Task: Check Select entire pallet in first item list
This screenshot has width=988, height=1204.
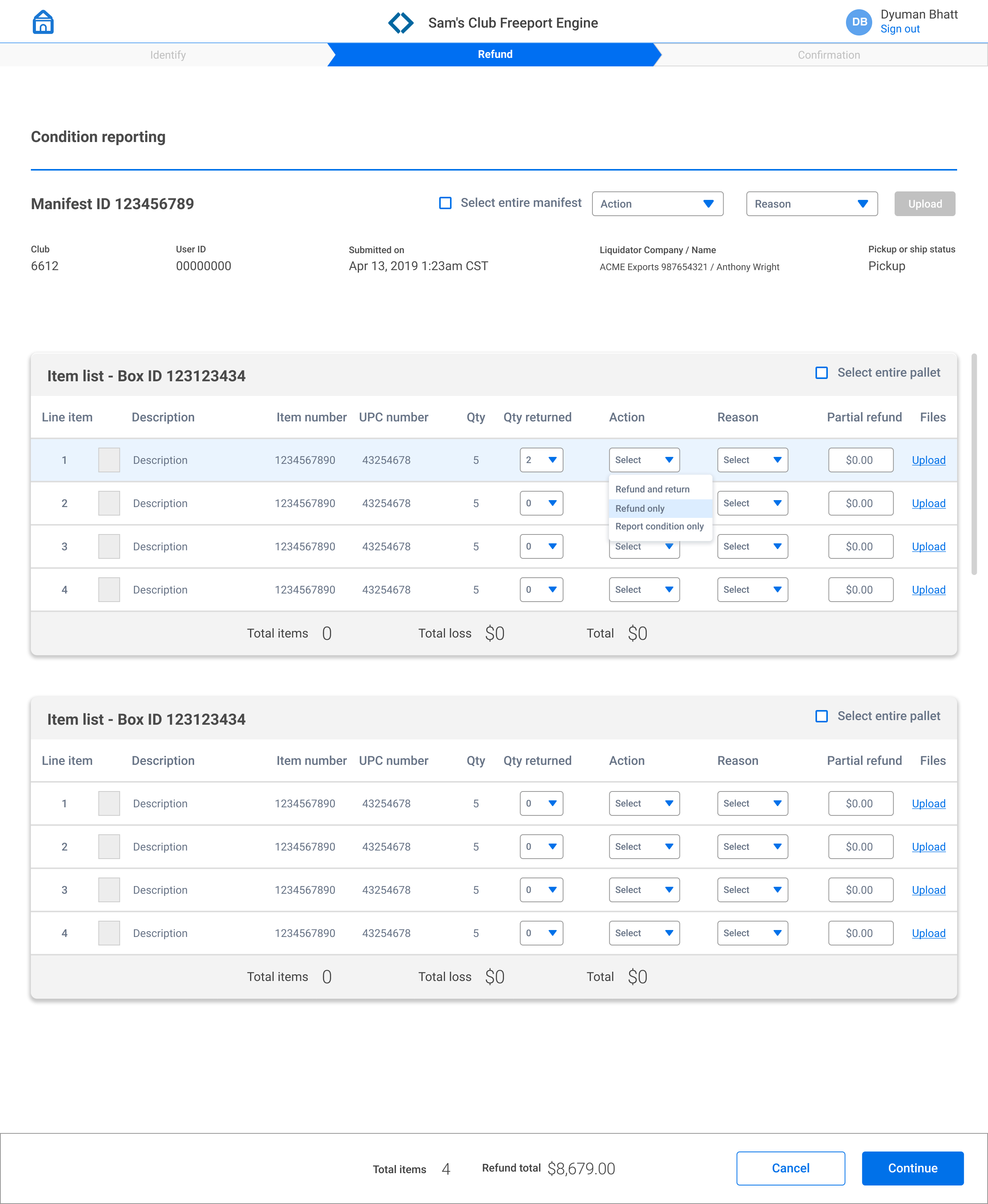Action: tap(821, 373)
